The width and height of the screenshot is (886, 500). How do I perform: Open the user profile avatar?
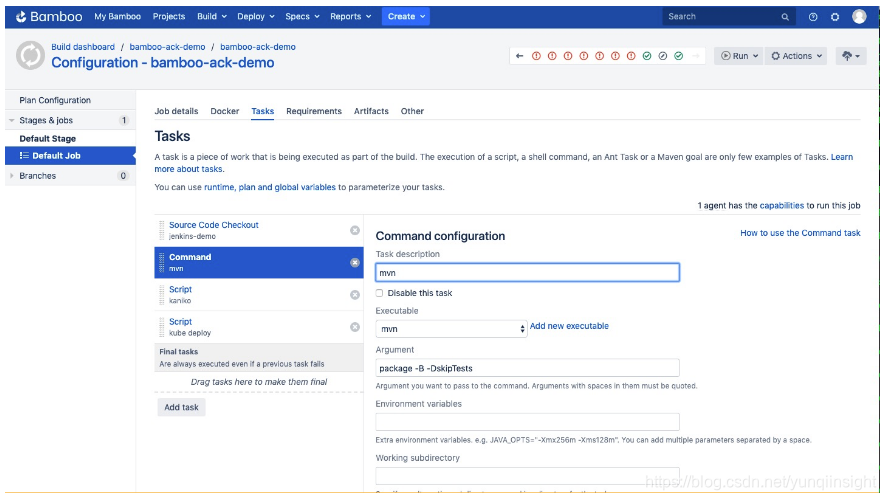click(x=859, y=16)
